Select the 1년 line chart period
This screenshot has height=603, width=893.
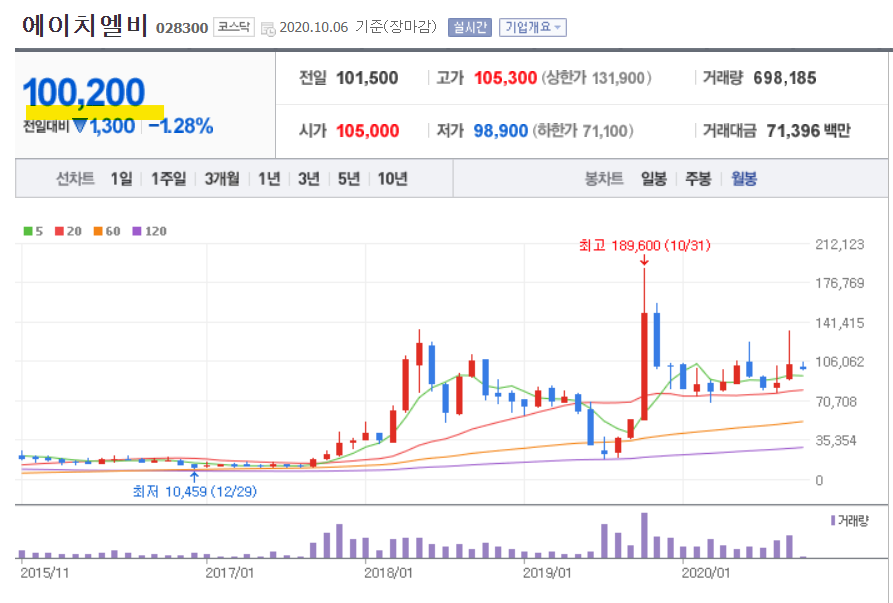(269, 179)
